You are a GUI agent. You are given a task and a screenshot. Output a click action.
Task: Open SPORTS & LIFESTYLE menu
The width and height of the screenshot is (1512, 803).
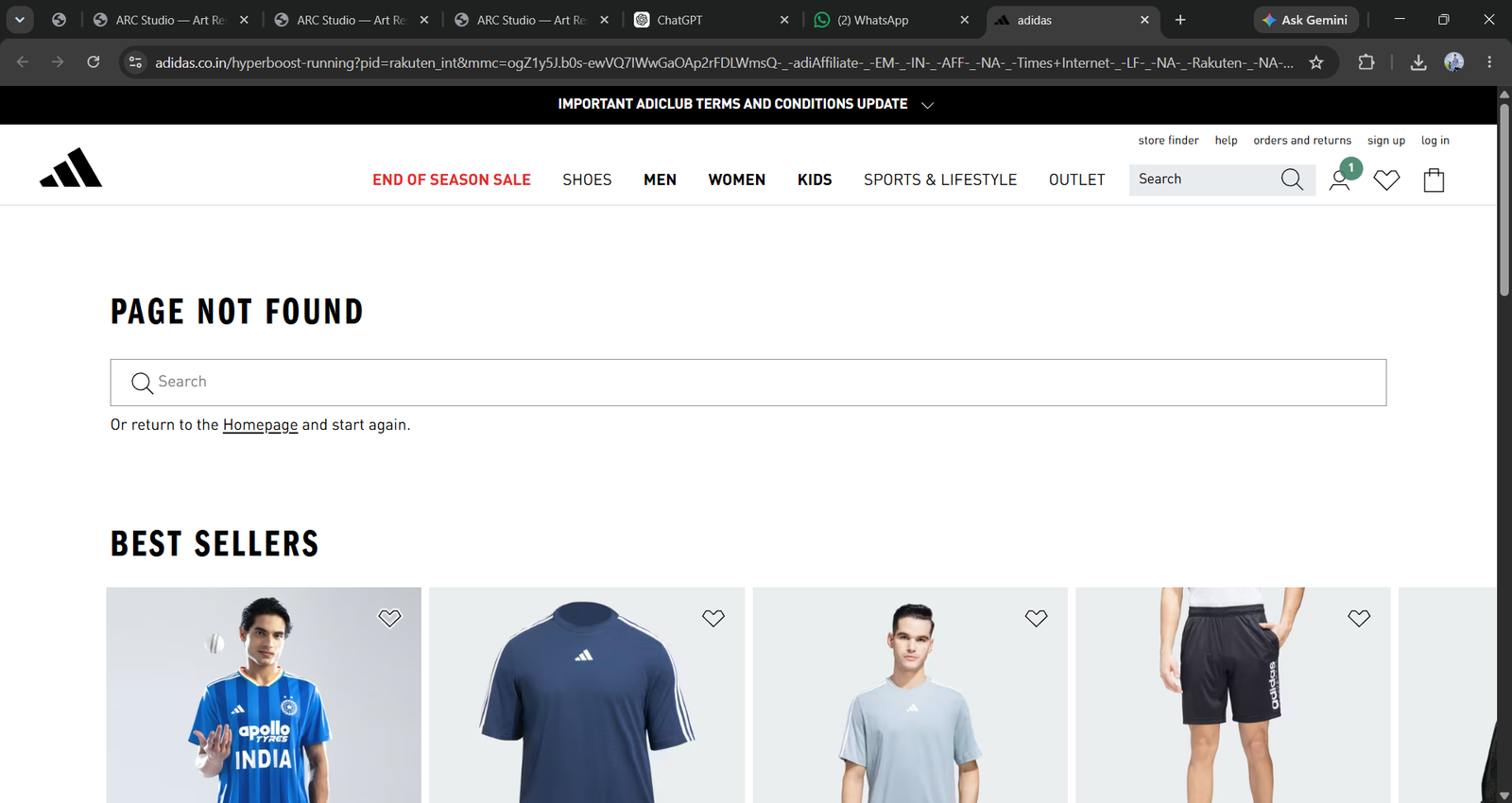[940, 179]
